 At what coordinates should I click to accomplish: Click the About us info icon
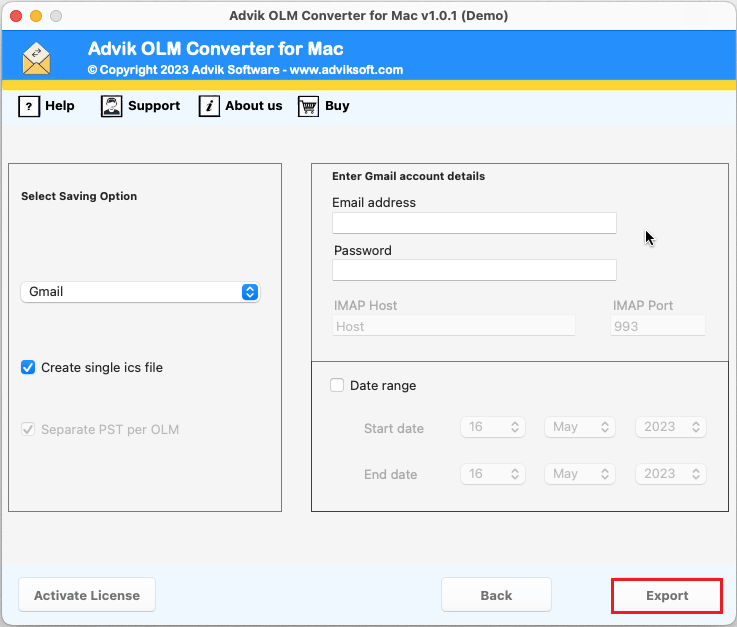[x=209, y=106]
